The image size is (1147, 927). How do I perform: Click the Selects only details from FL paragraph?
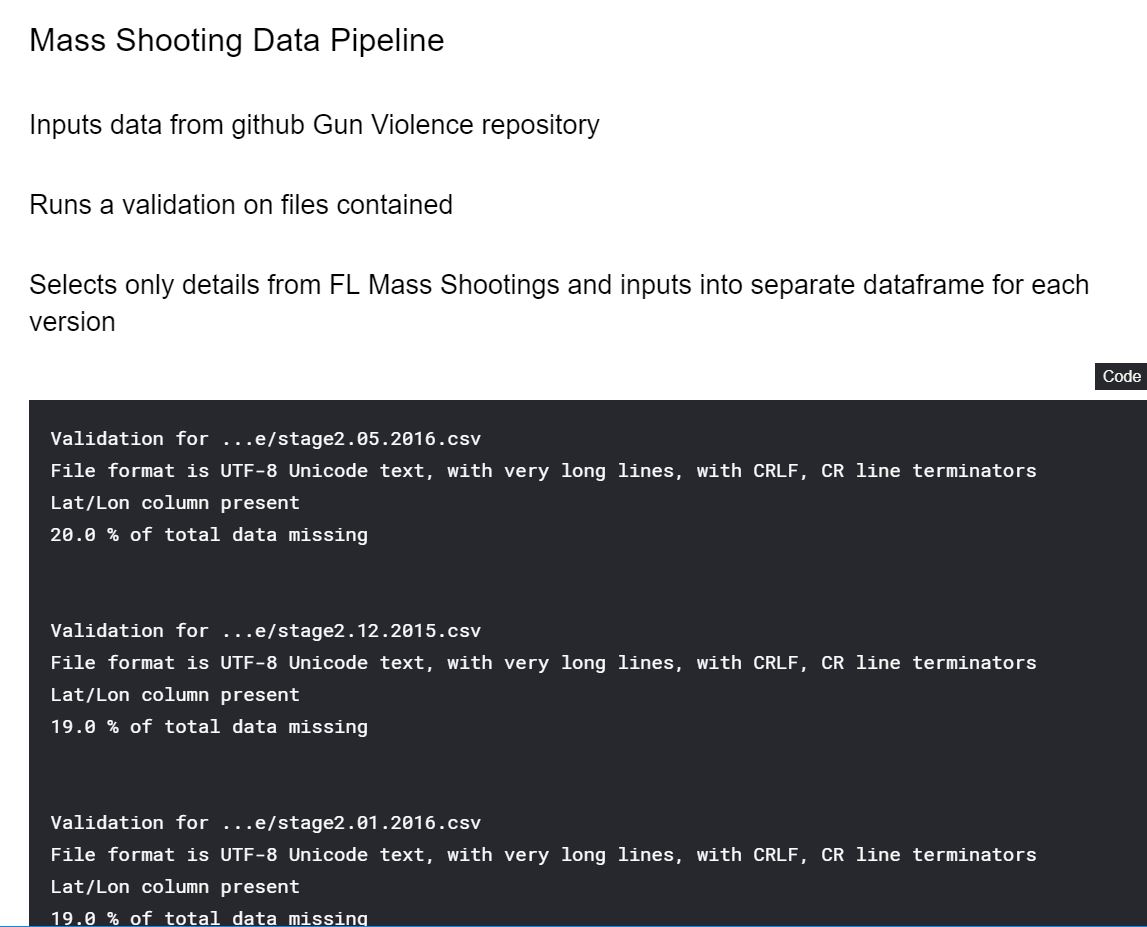558,285
